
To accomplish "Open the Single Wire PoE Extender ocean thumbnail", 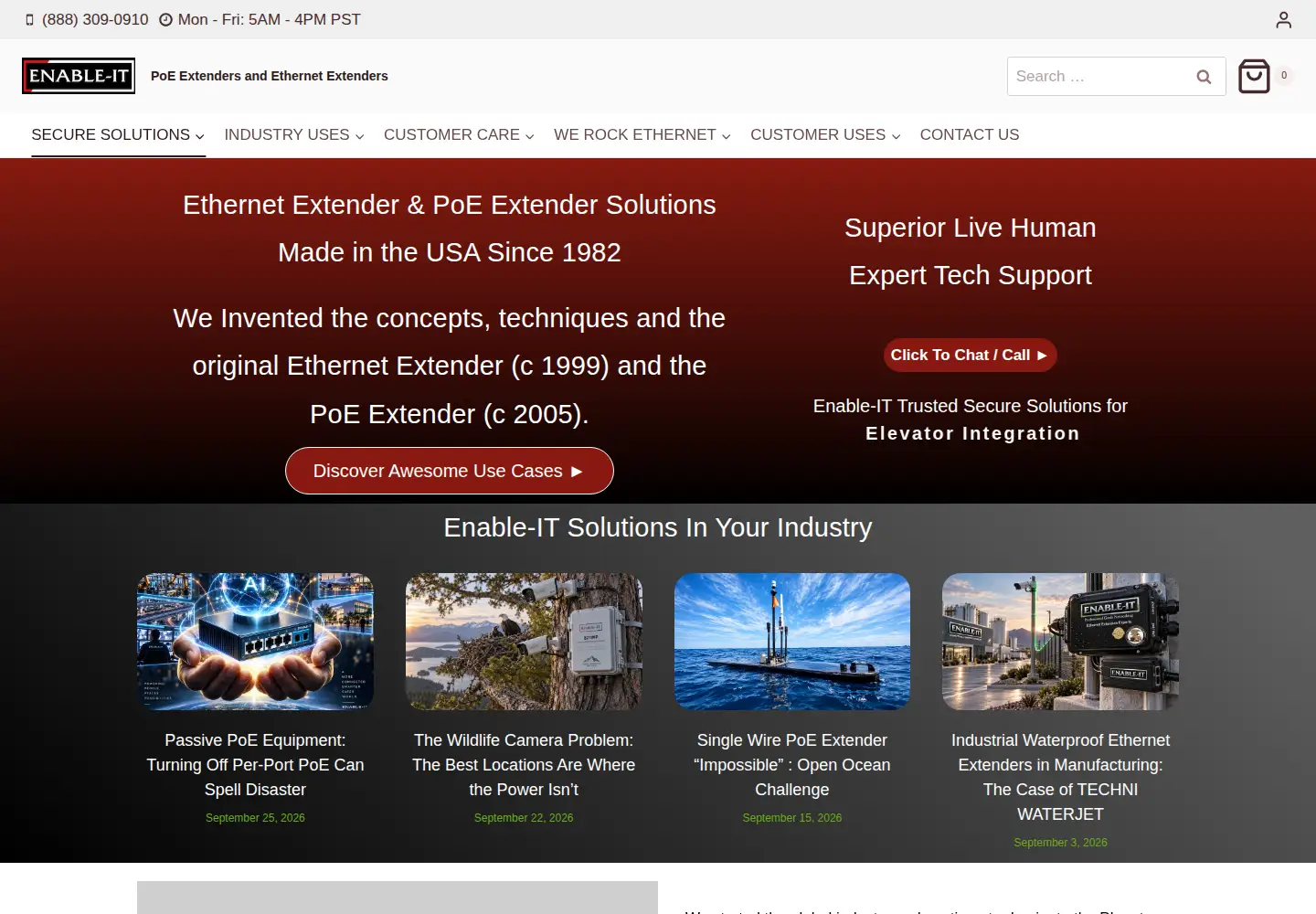I will [792, 642].
